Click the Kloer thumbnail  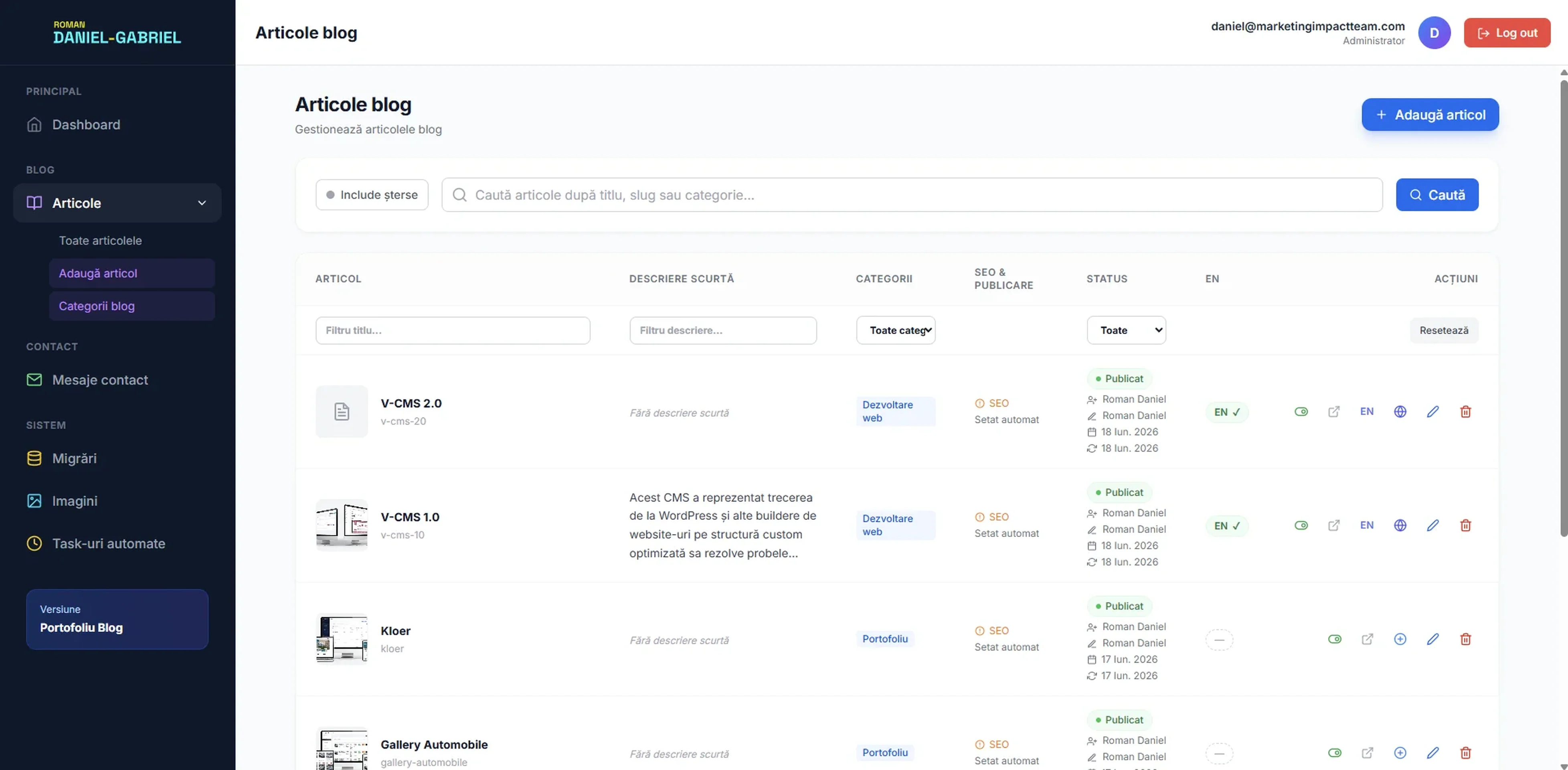point(342,639)
